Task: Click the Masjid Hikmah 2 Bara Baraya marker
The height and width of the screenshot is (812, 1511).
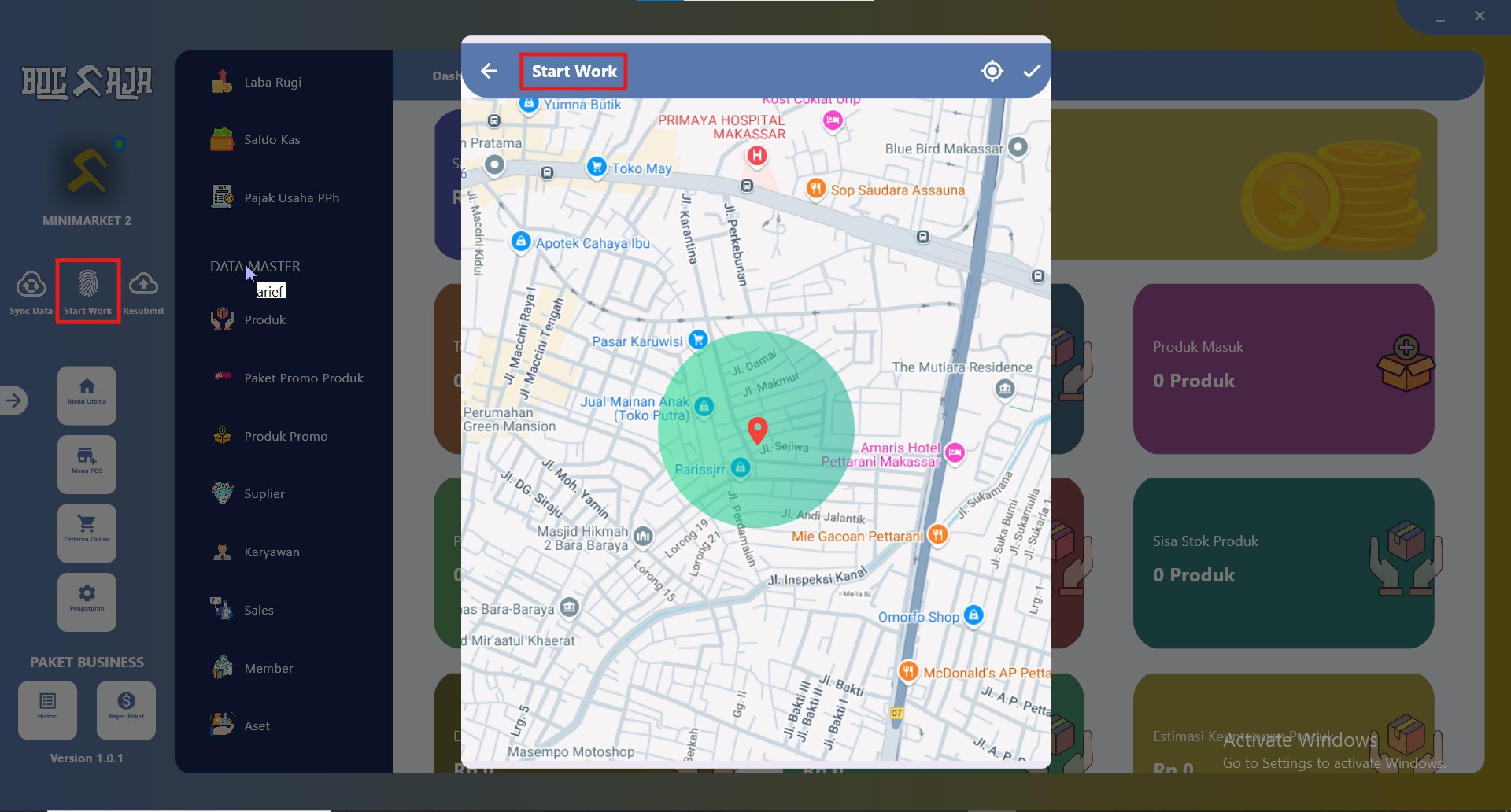Action: (643, 537)
